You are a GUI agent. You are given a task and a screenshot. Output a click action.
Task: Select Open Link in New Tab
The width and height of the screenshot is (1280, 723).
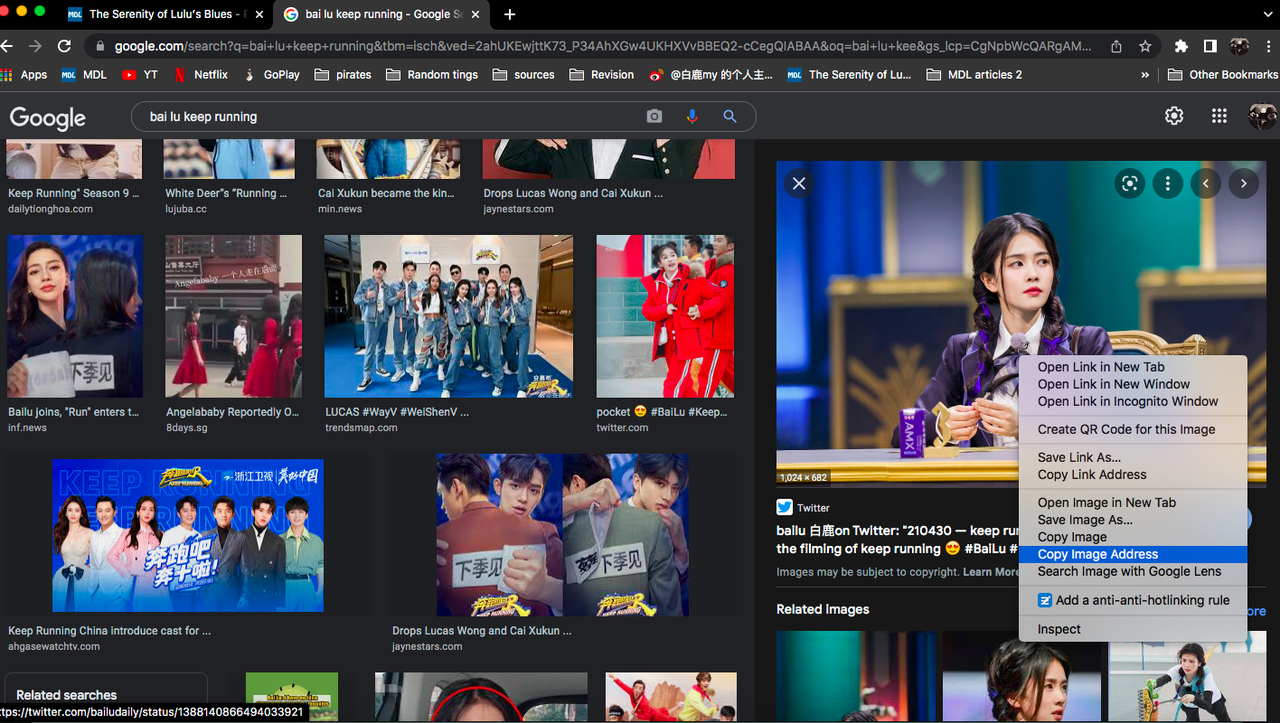coord(1101,367)
